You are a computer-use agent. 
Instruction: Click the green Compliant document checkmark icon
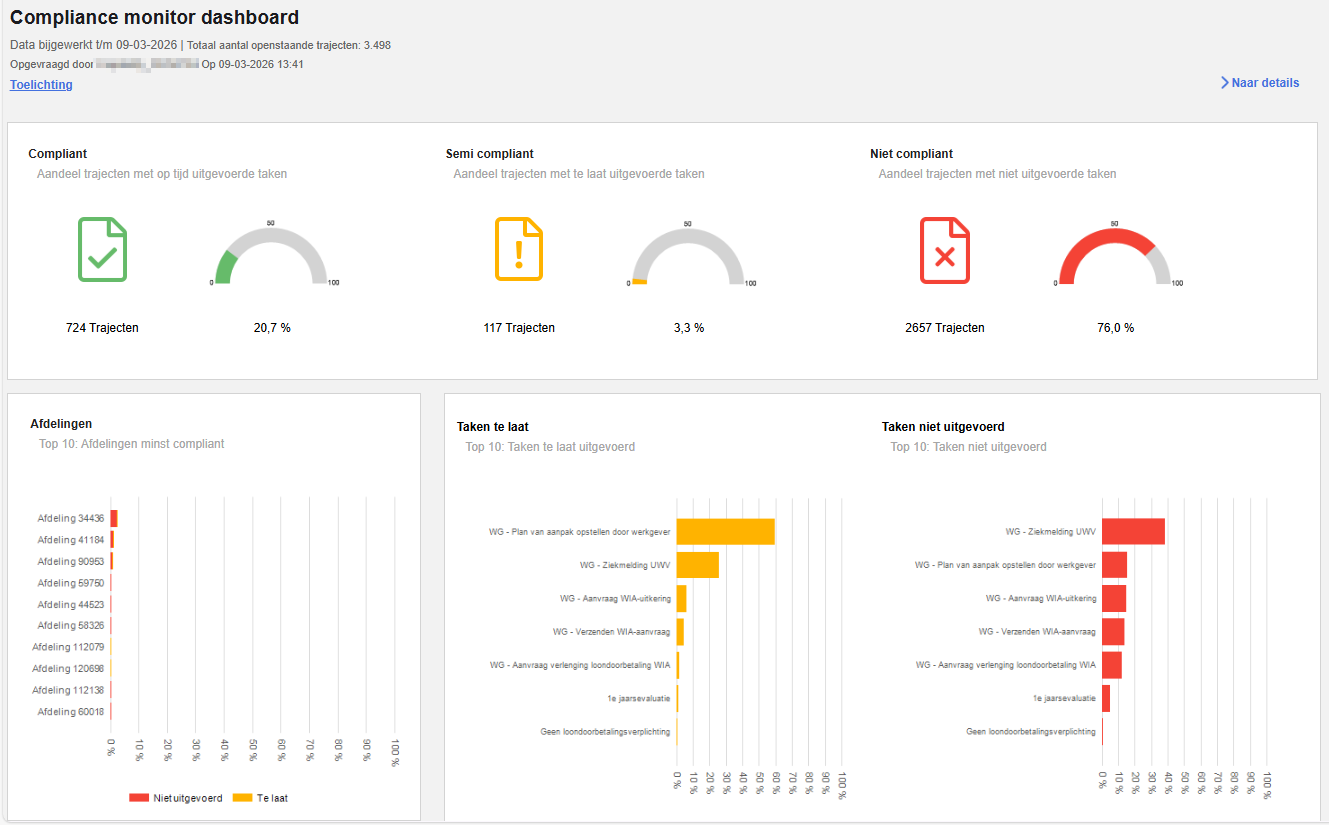103,249
